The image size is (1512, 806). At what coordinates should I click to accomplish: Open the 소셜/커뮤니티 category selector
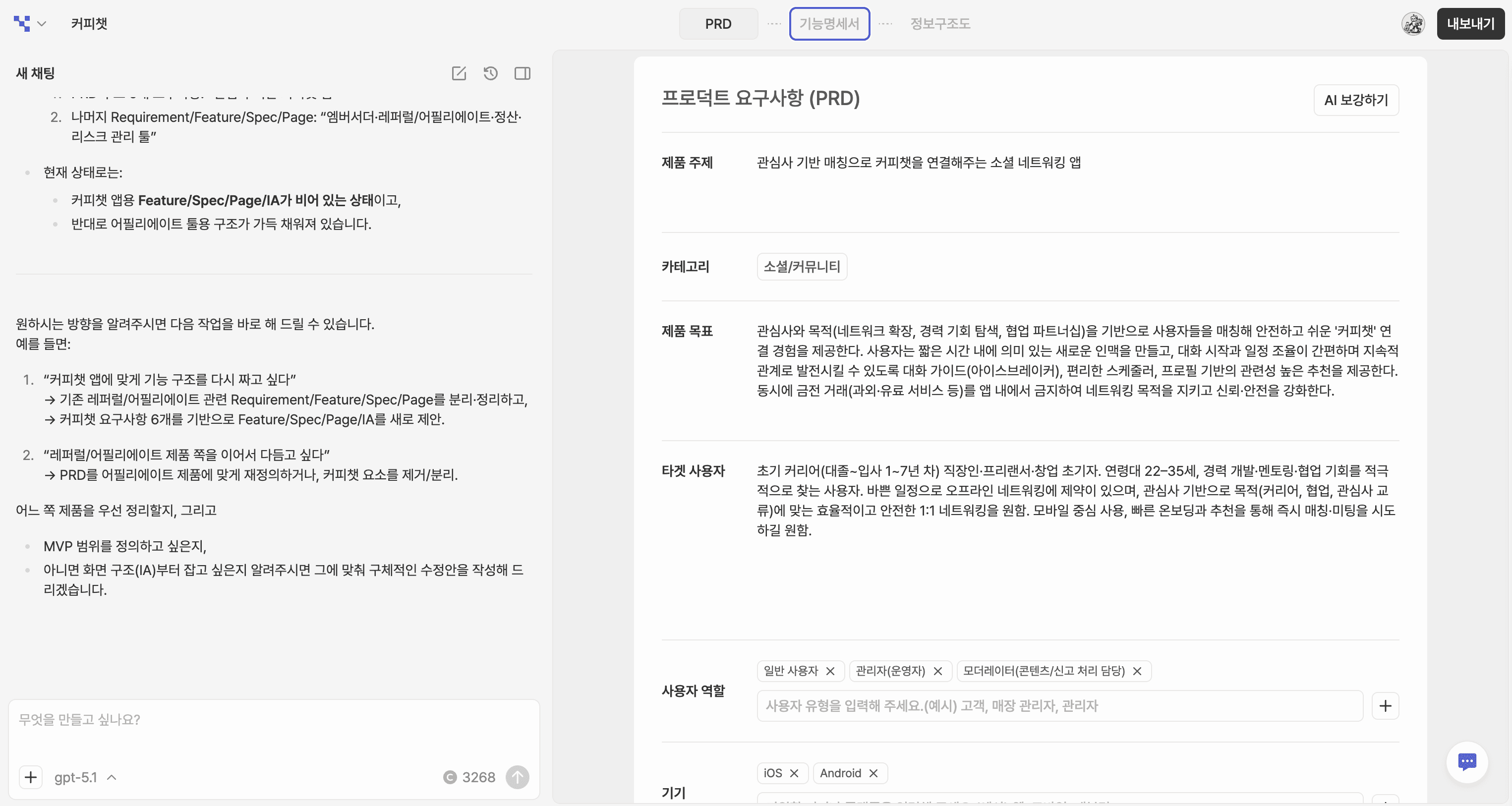pos(801,267)
